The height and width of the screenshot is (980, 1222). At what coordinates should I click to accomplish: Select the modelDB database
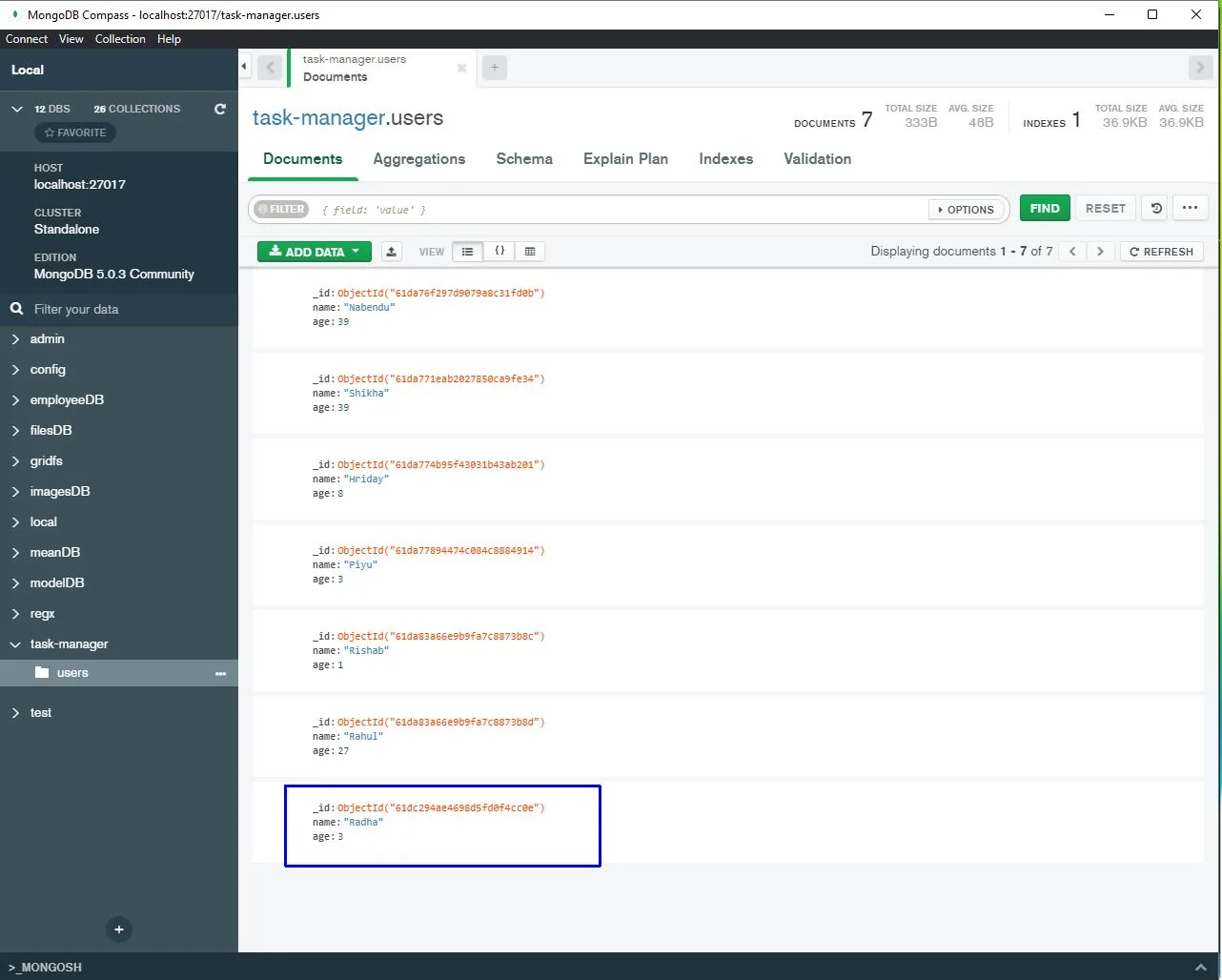tap(57, 583)
